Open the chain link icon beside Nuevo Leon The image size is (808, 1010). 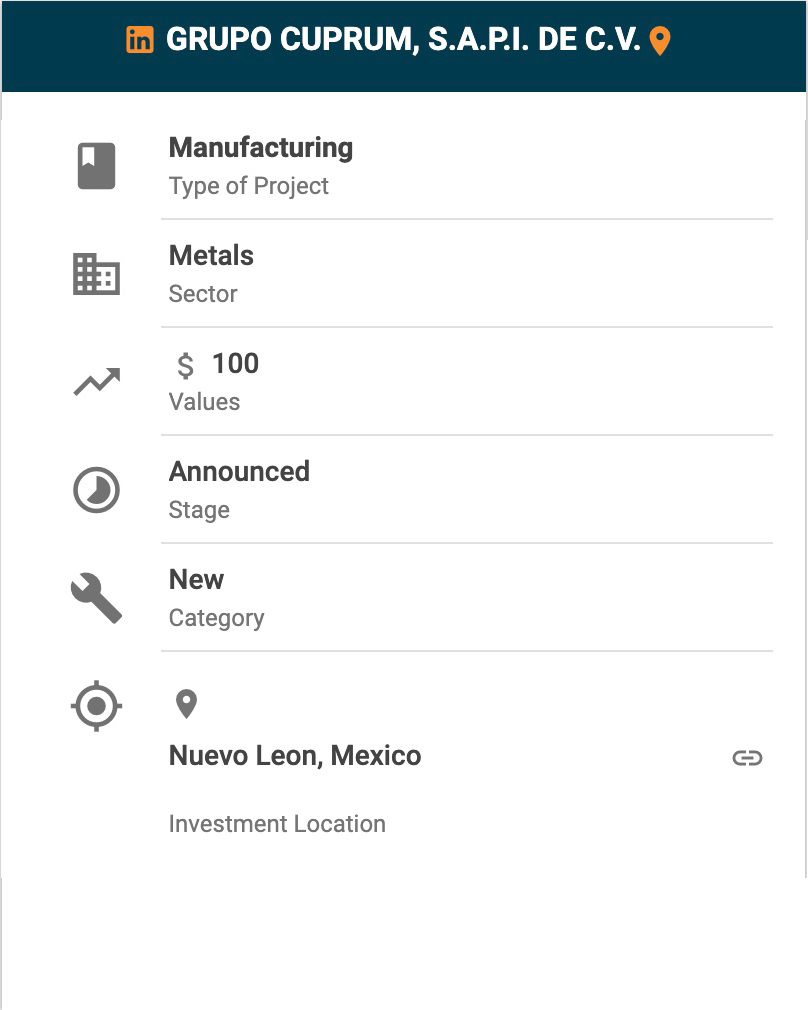click(x=747, y=758)
